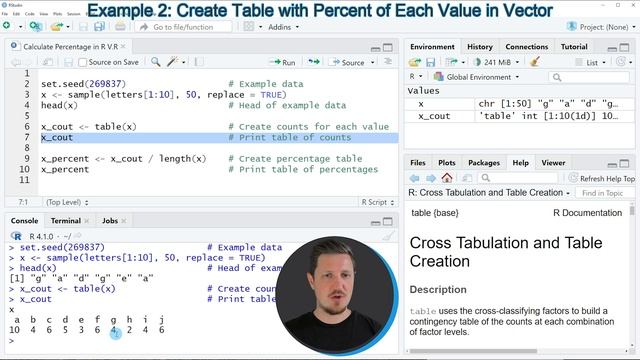
Task: Close the Calculate Percentage in R V.R tab
Action: click(123, 47)
